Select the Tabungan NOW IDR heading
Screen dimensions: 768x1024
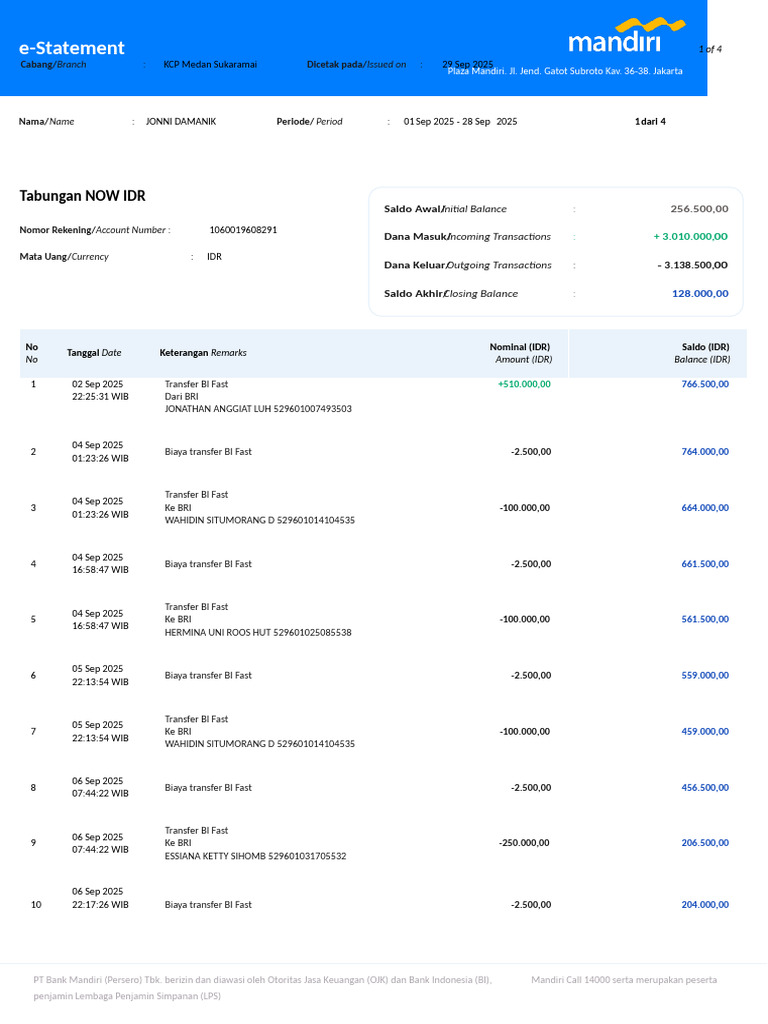(x=82, y=196)
